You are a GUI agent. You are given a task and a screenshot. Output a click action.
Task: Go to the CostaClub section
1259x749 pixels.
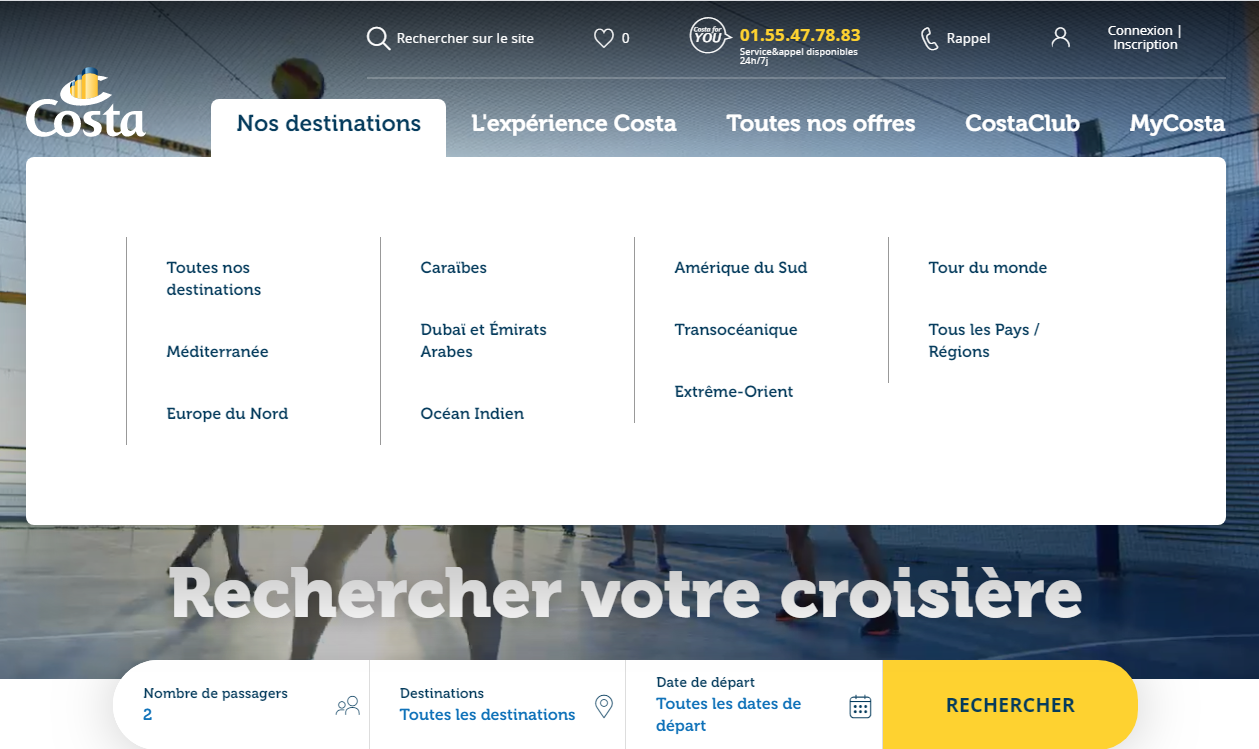pyautogui.click(x=1021, y=123)
